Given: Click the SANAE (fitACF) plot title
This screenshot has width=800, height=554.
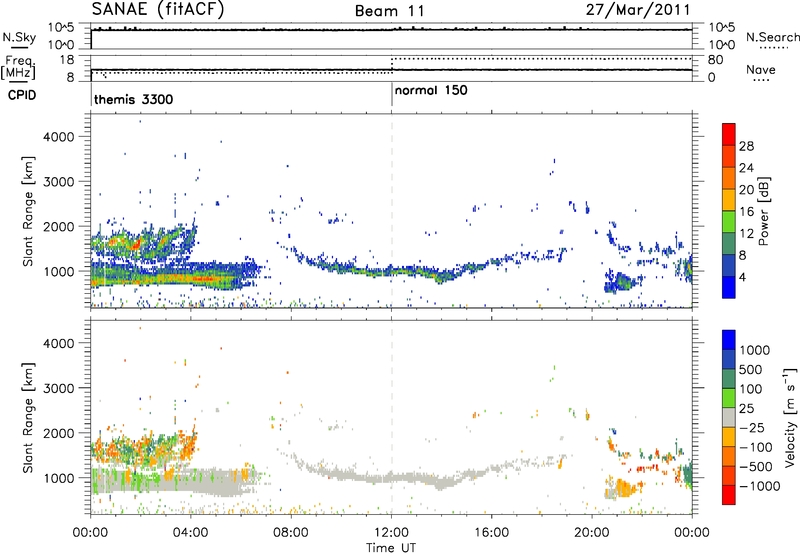Looking at the screenshot, I should point(158,9).
